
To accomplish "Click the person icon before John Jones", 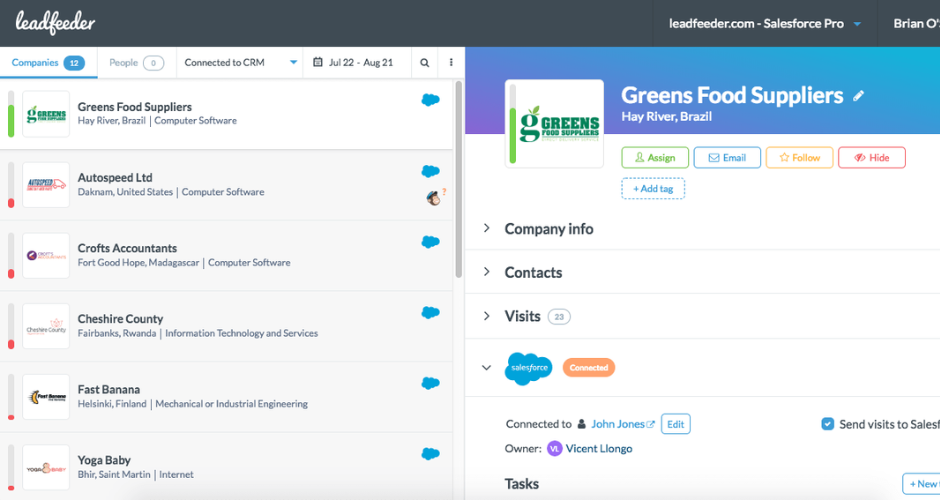I will [x=582, y=424].
